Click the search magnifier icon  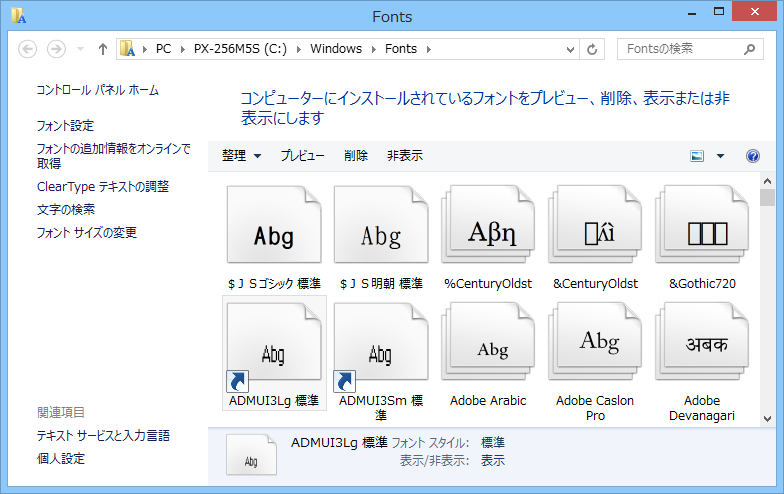click(x=749, y=49)
